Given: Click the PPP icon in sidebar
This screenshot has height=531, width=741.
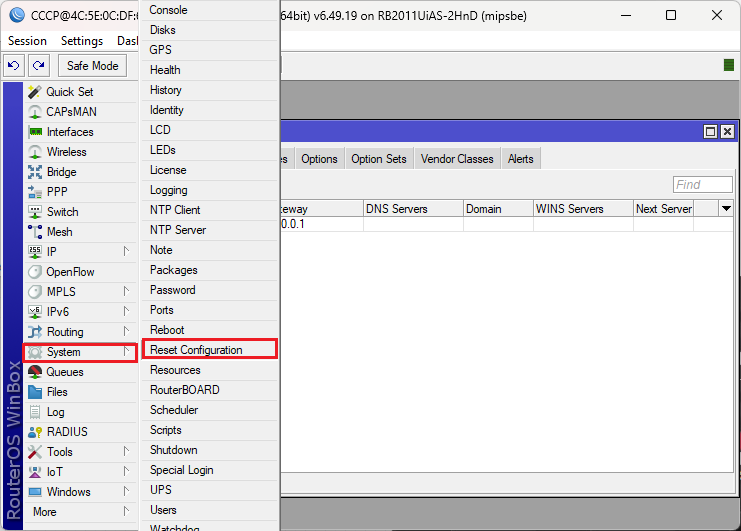Looking at the screenshot, I should point(34,192).
